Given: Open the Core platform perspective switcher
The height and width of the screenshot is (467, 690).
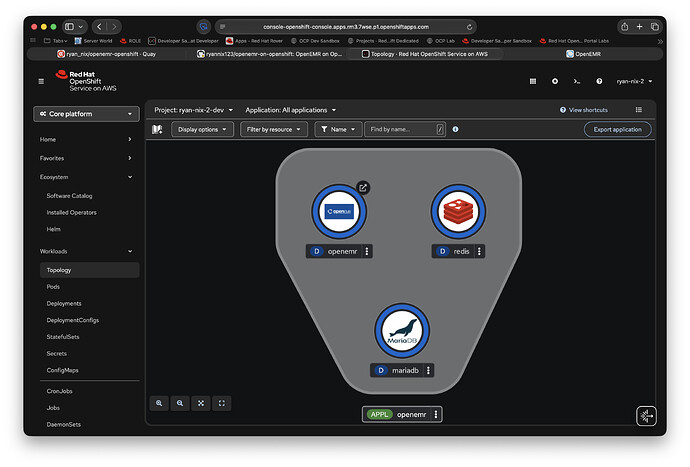Looking at the screenshot, I should (x=86, y=114).
